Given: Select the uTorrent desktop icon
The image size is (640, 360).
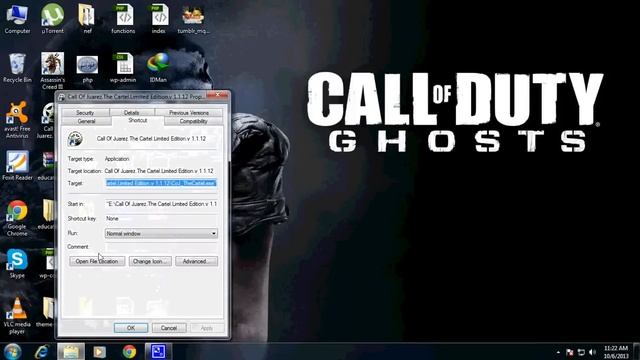Looking at the screenshot, I should tap(52, 20).
